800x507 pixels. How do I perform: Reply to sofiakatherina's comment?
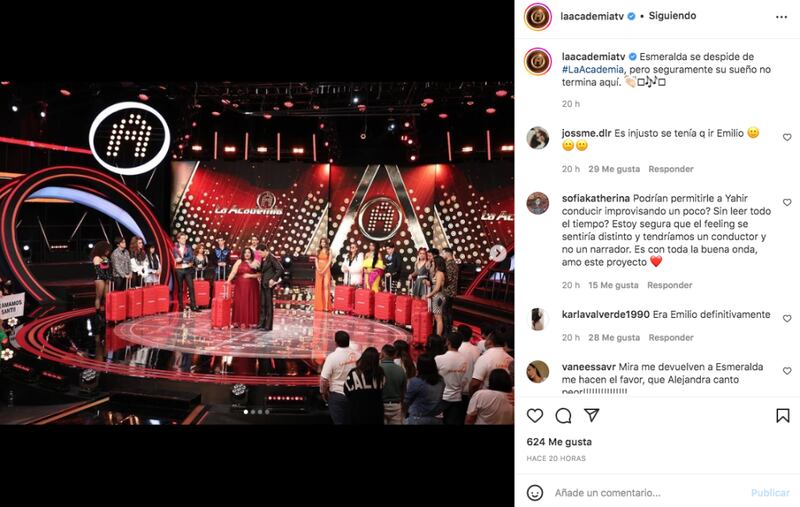pyautogui.click(x=669, y=285)
